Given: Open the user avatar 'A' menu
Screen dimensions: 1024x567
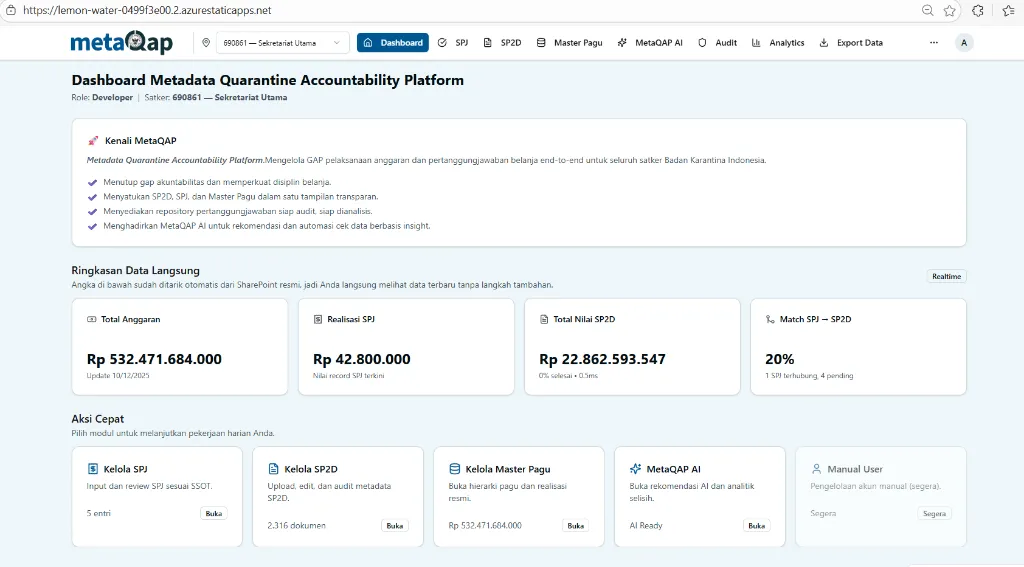Looking at the screenshot, I should (x=964, y=43).
